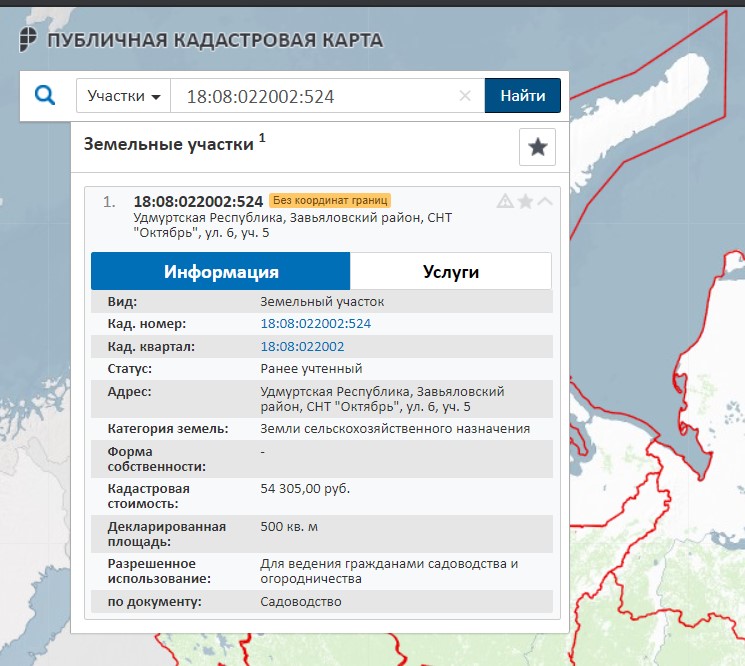Image resolution: width=745 pixels, height=666 pixels.
Task: Open the favorites star button
Action: (x=537, y=147)
